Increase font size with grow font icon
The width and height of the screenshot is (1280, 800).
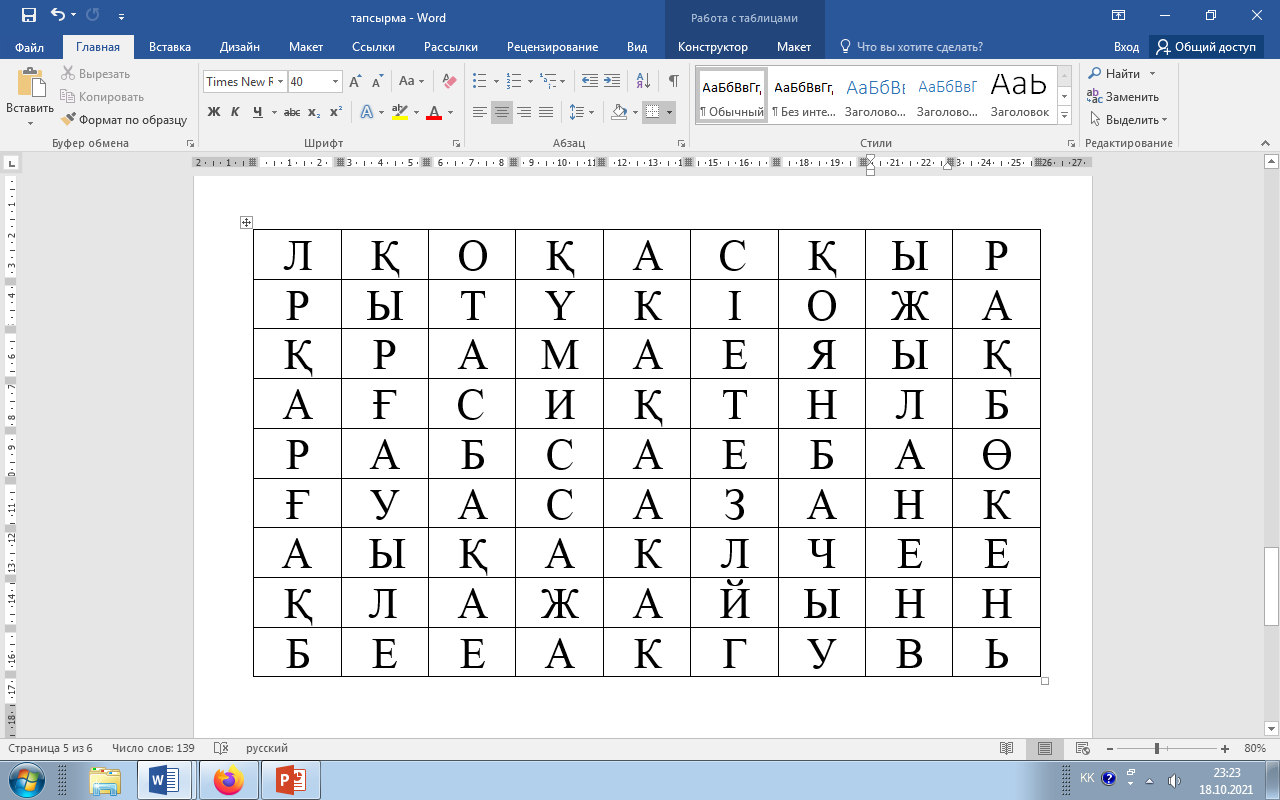coord(357,82)
